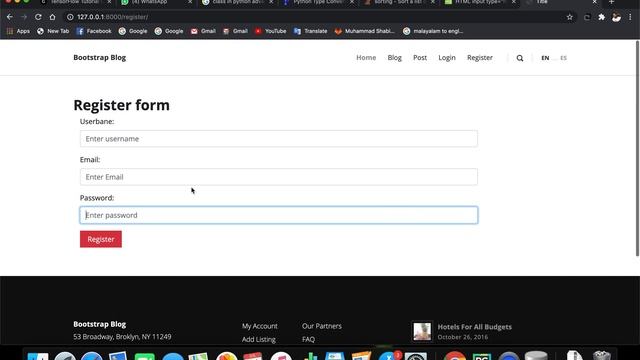The width and height of the screenshot is (640, 360).
Task: Open Blog in the navbar
Action: coord(395,58)
